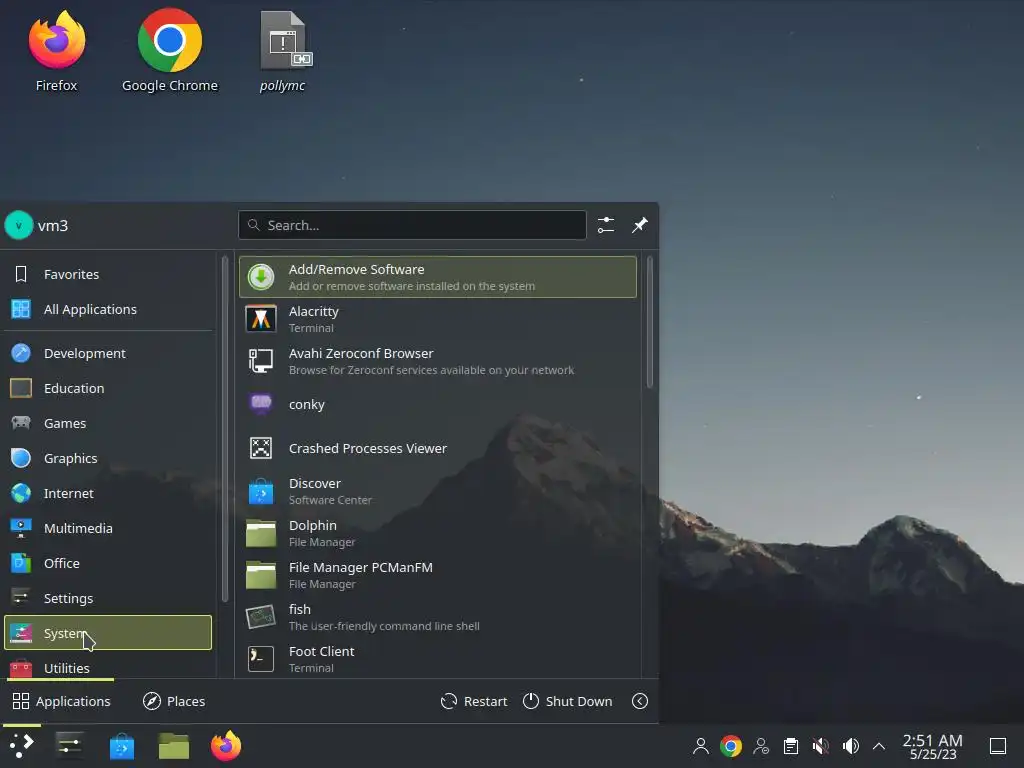Launch Discover Software Center
Image resolution: width=1024 pixels, height=768 pixels.
point(438,491)
